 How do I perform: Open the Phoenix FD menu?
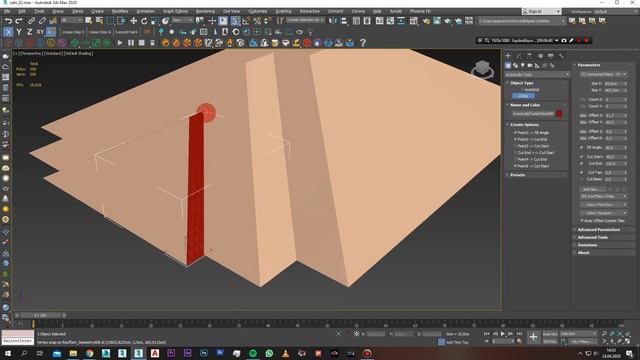point(420,11)
